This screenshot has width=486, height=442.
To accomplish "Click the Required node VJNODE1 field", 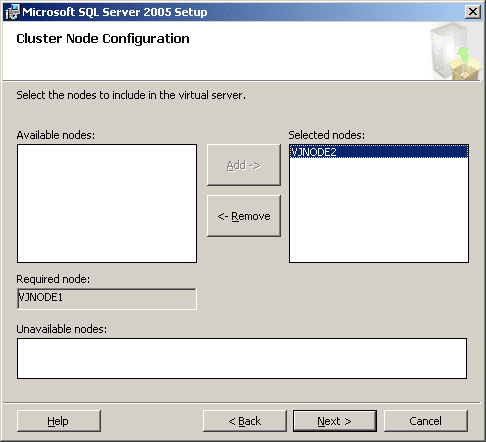I will (107, 299).
